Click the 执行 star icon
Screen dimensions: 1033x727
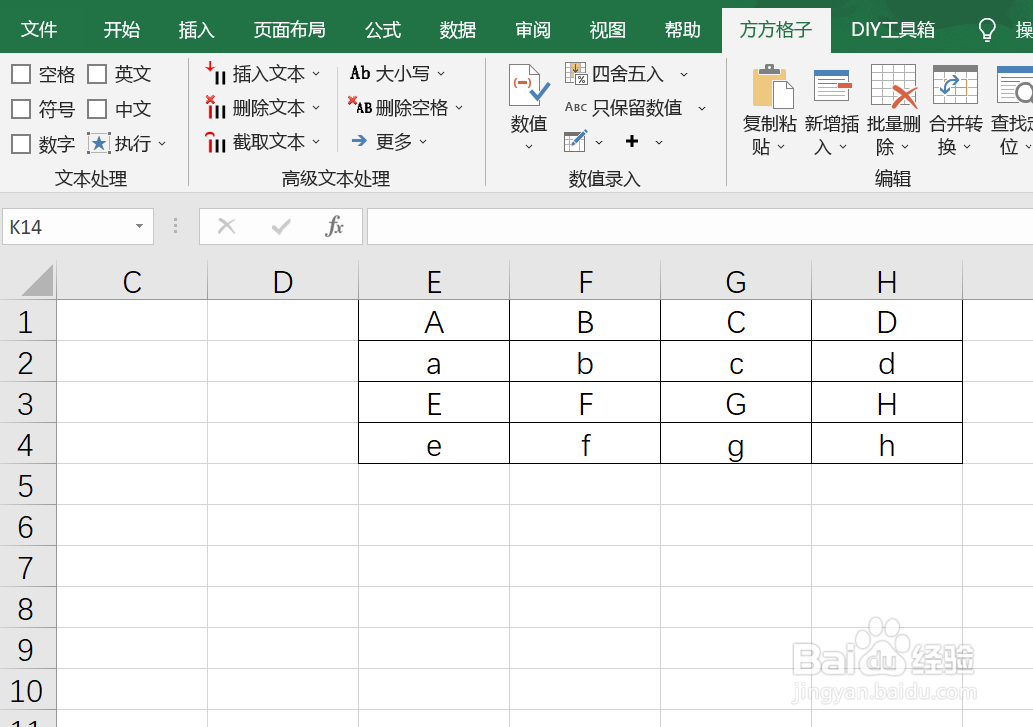tap(99, 143)
